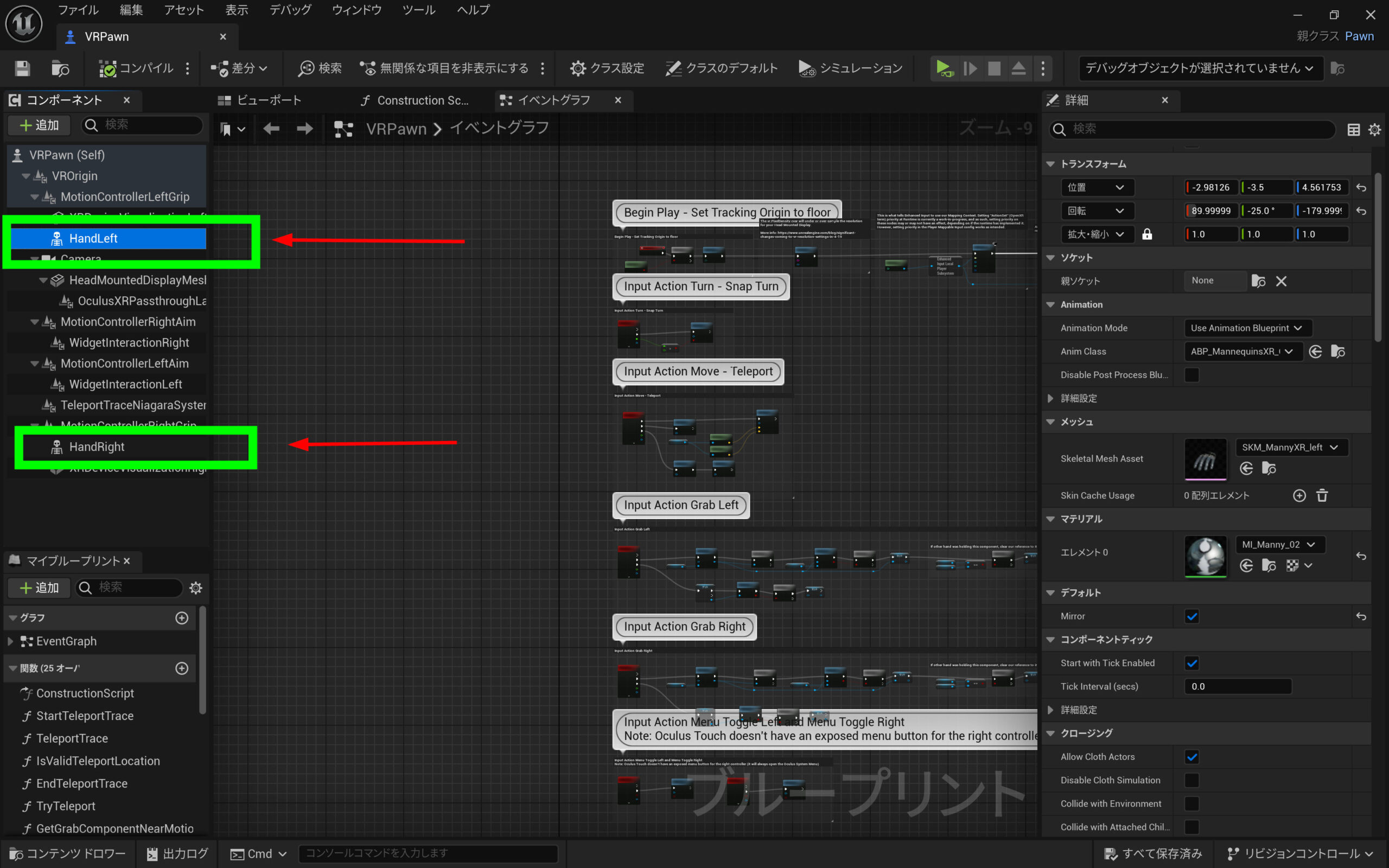Click the Save blueprint floppy disk icon
Viewport: 1389px width, 868px height.
pyautogui.click(x=22, y=68)
